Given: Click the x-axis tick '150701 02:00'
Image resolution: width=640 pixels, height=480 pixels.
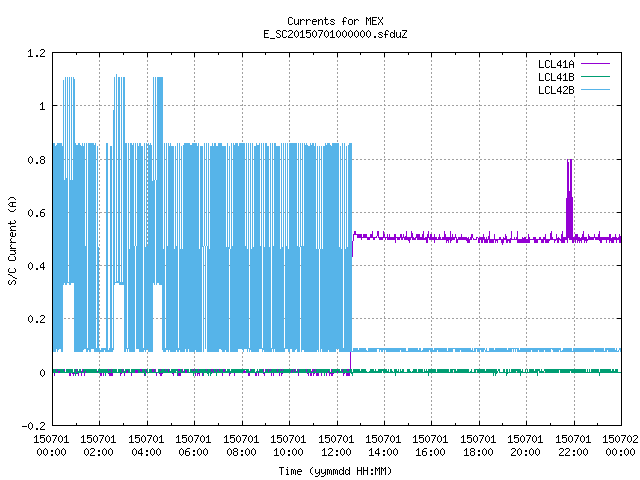Looking at the screenshot, I should tap(99, 446).
